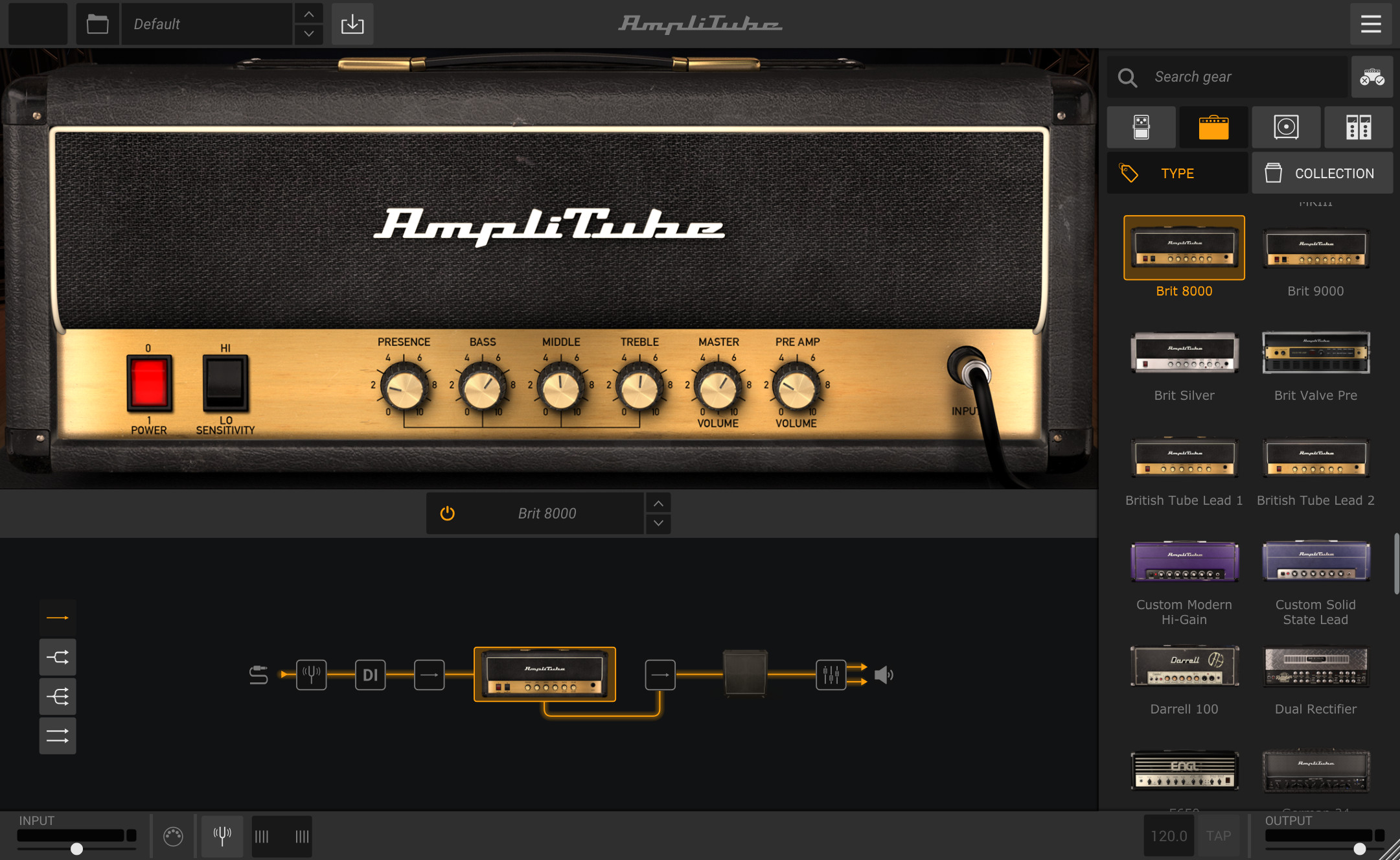Step to next amp model chevron
This screenshot has height=860, width=1400.
[x=658, y=523]
